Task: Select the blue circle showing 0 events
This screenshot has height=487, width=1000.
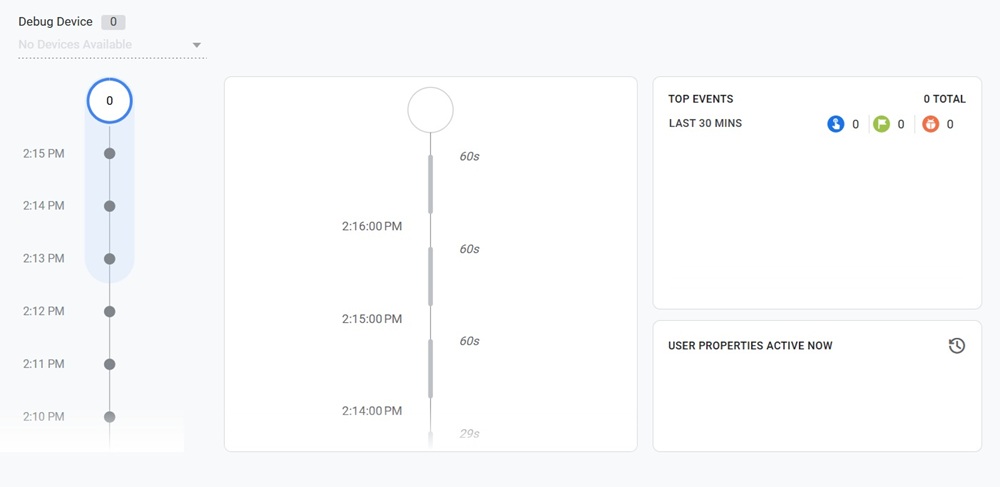Action: point(110,101)
